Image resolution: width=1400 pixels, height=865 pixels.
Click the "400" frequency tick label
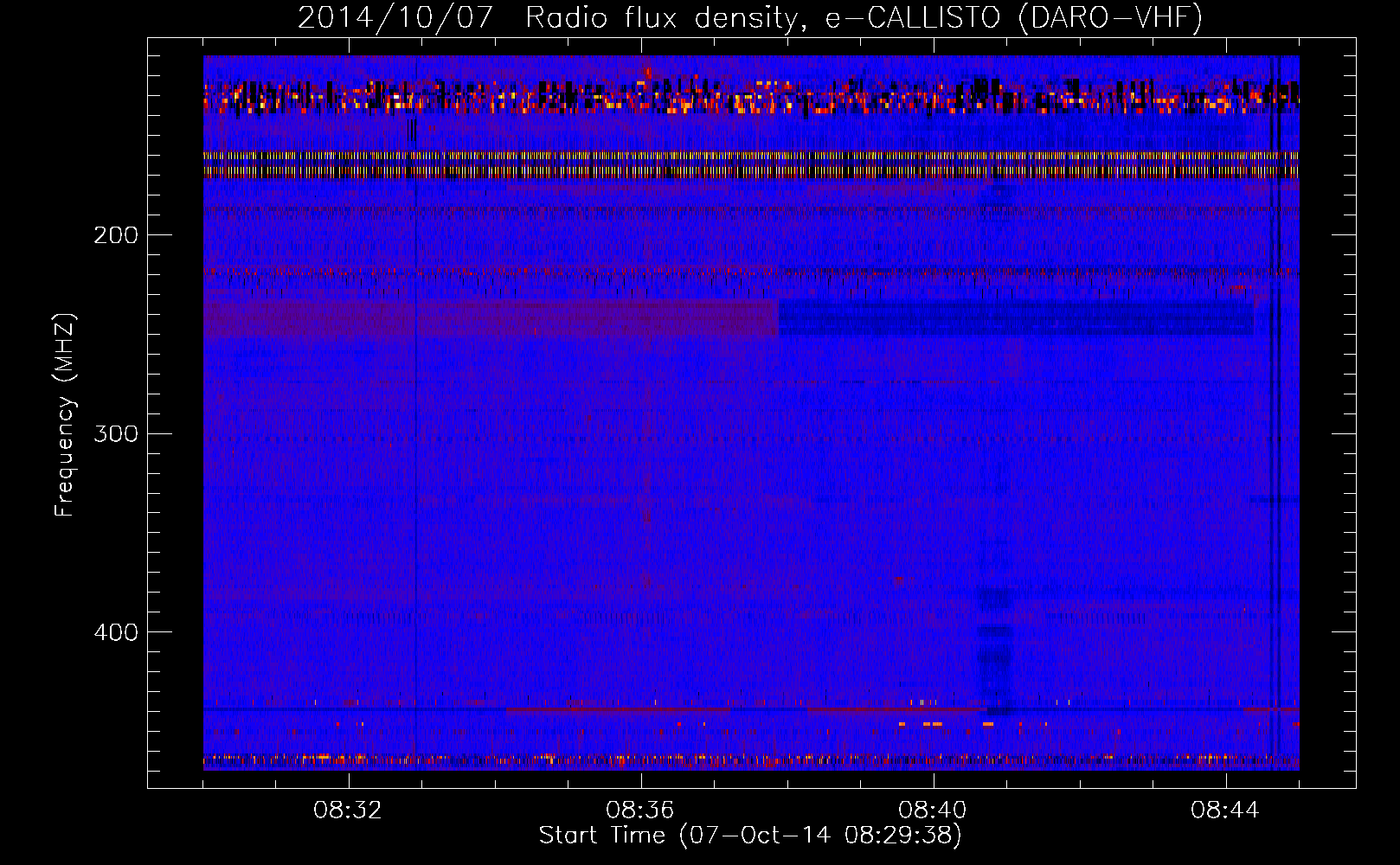116,632
